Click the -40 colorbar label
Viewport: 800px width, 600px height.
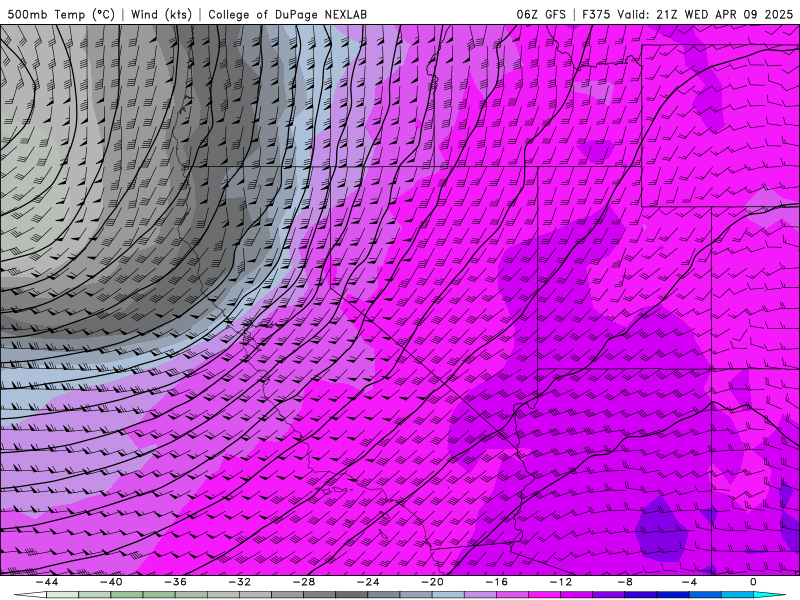pos(111,582)
